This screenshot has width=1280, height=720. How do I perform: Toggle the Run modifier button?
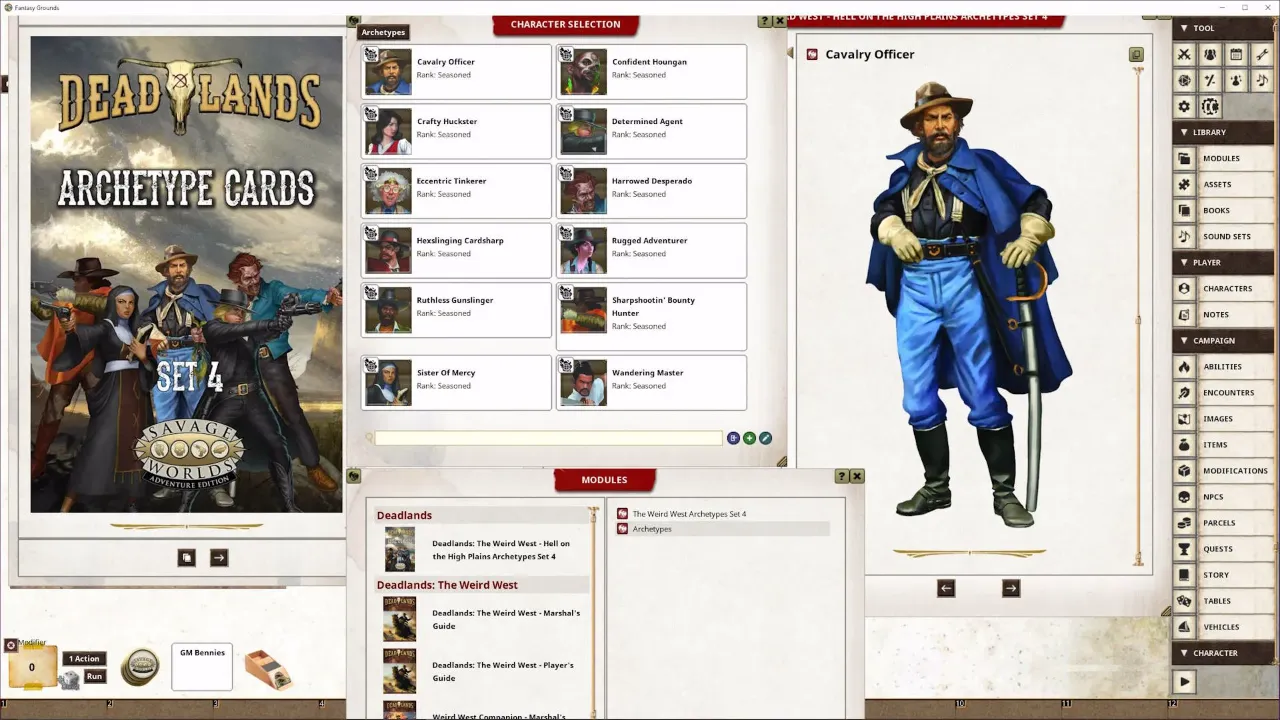[94, 677]
